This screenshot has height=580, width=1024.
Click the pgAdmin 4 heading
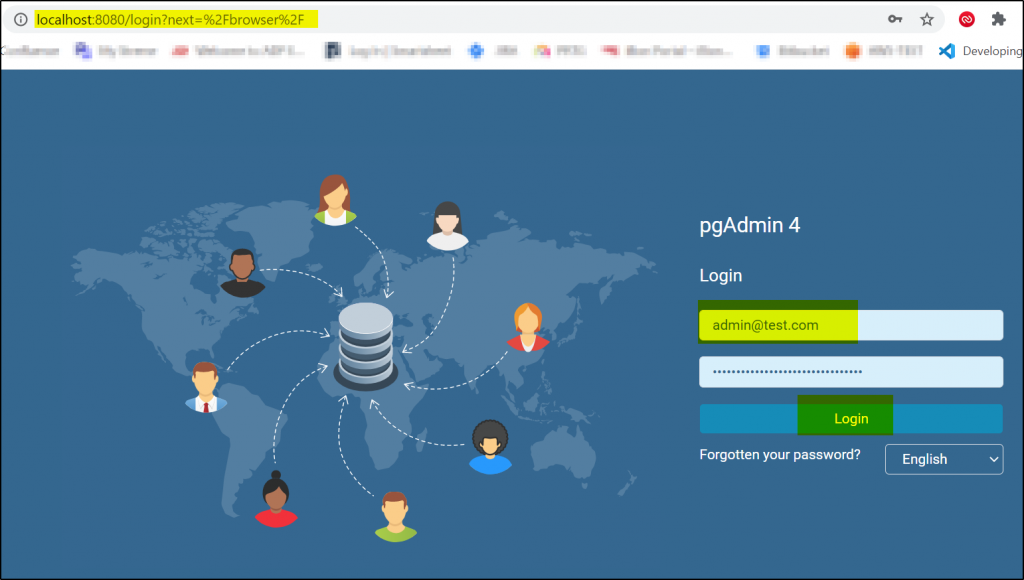coord(750,225)
